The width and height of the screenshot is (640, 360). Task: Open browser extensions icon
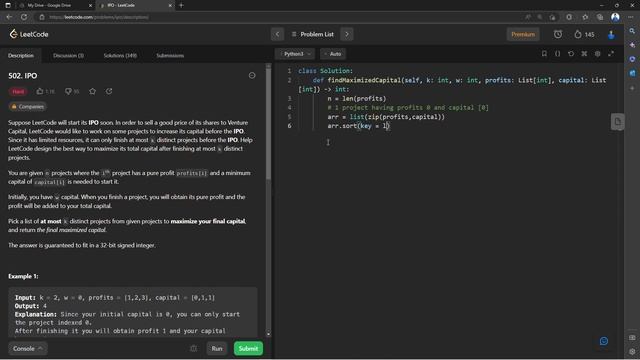click(569, 17)
